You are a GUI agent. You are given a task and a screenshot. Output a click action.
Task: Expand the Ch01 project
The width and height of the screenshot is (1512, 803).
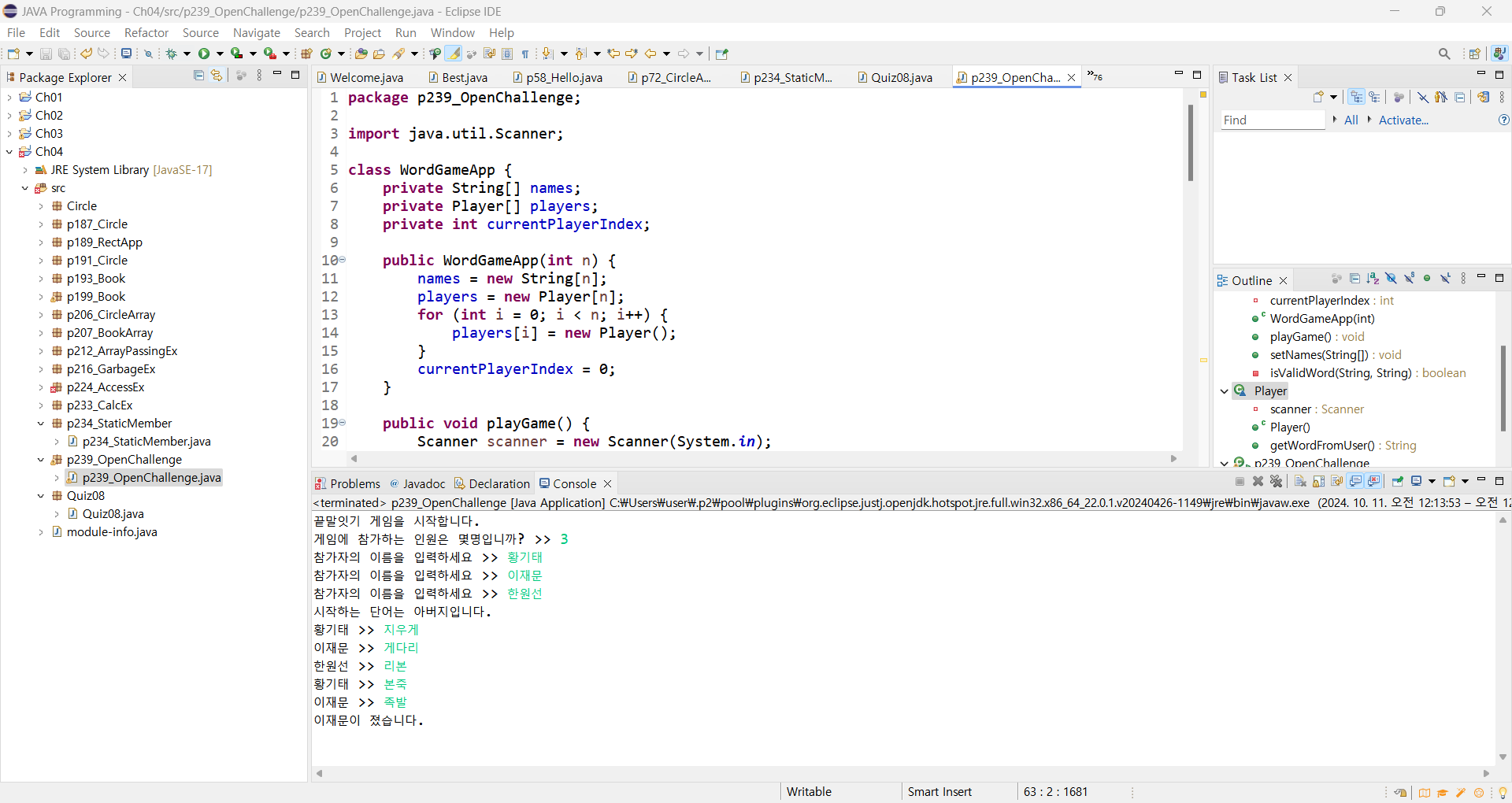point(9,97)
